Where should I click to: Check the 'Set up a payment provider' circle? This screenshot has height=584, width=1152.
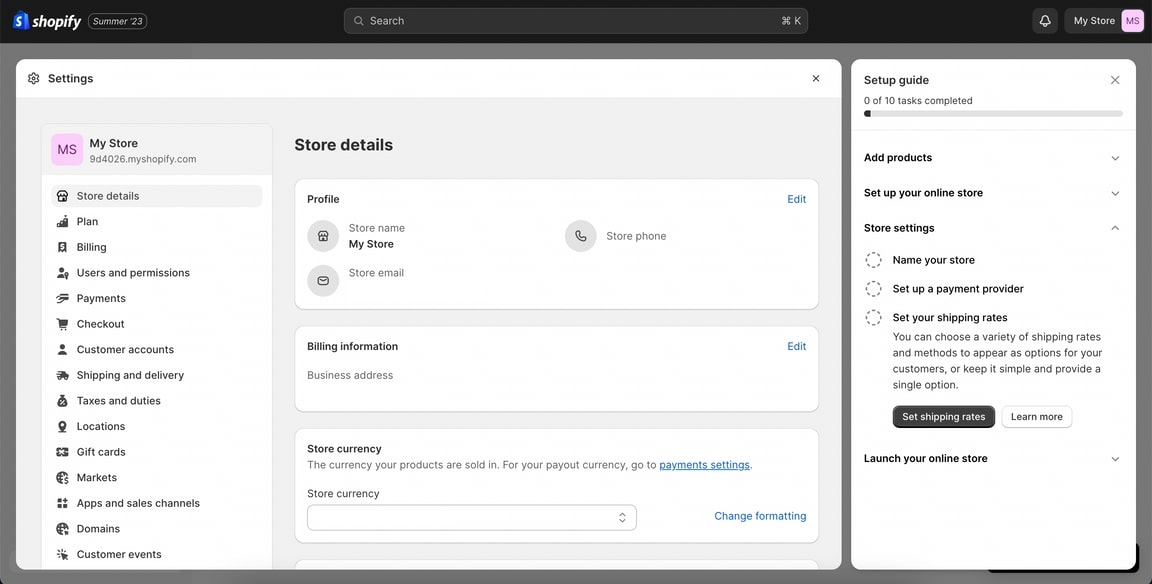coord(873,289)
